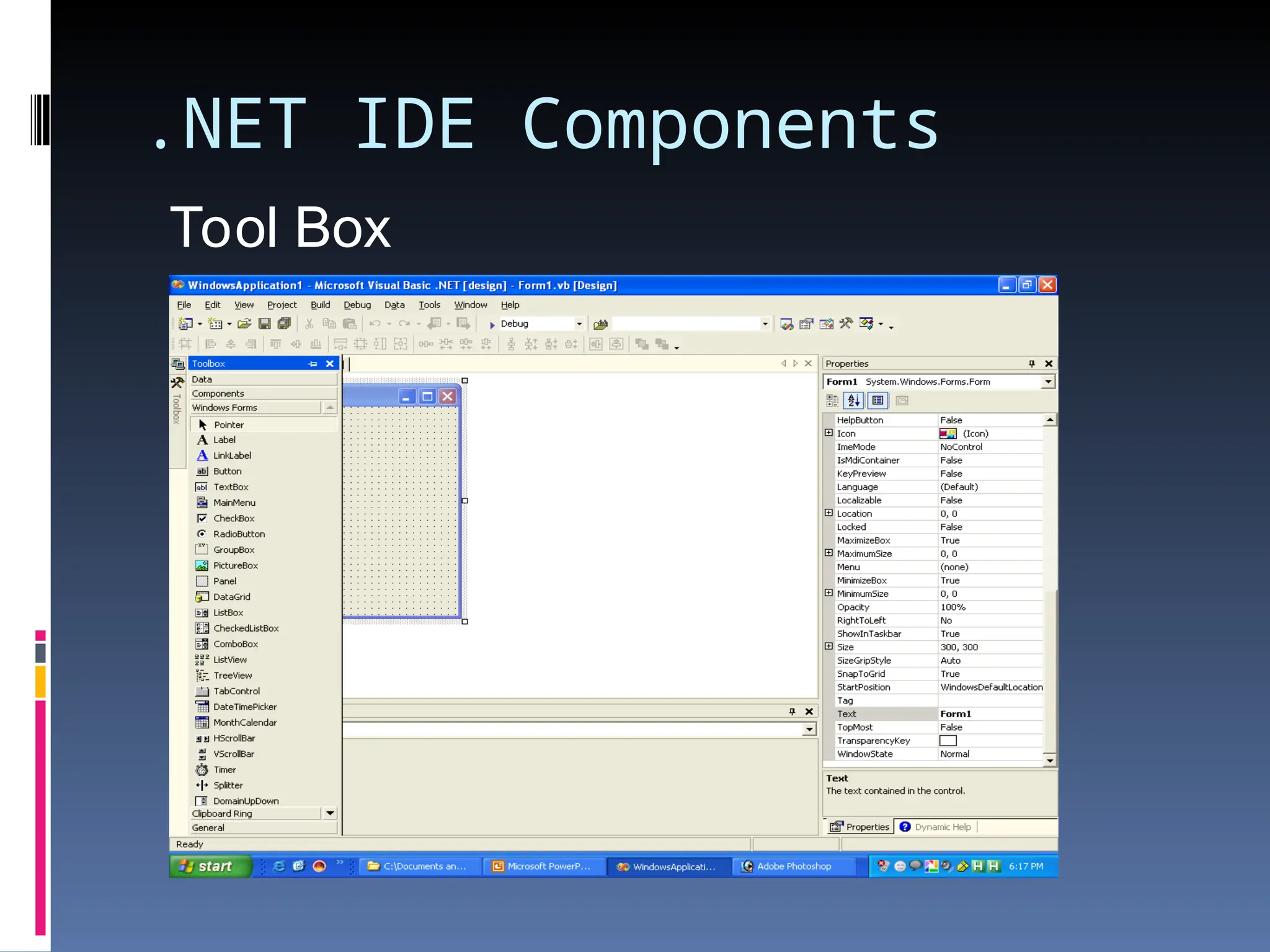Open the bottom output pane dropdown
Screen dimensions: 1270x952
(x=809, y=729)
